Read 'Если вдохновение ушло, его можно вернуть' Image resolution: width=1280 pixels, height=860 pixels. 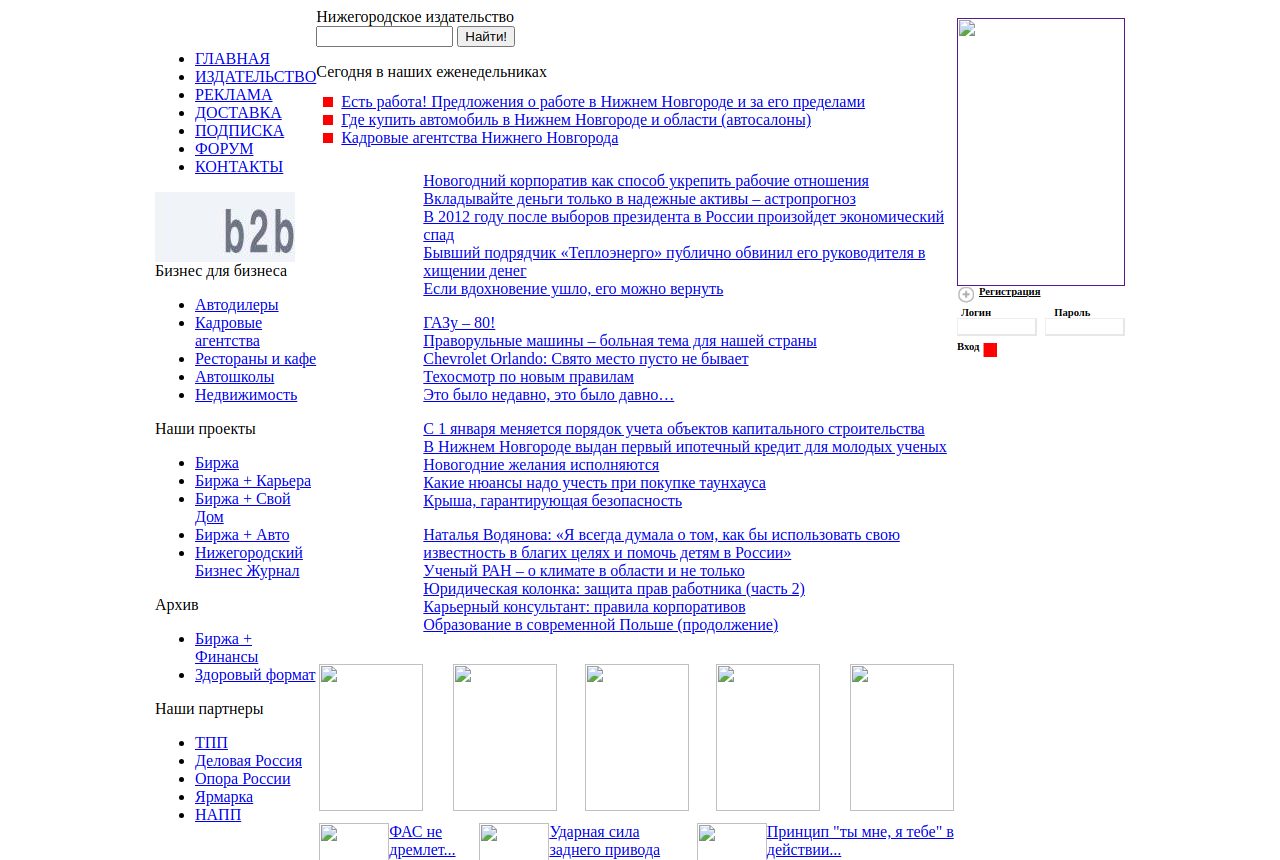click(573, 289)
